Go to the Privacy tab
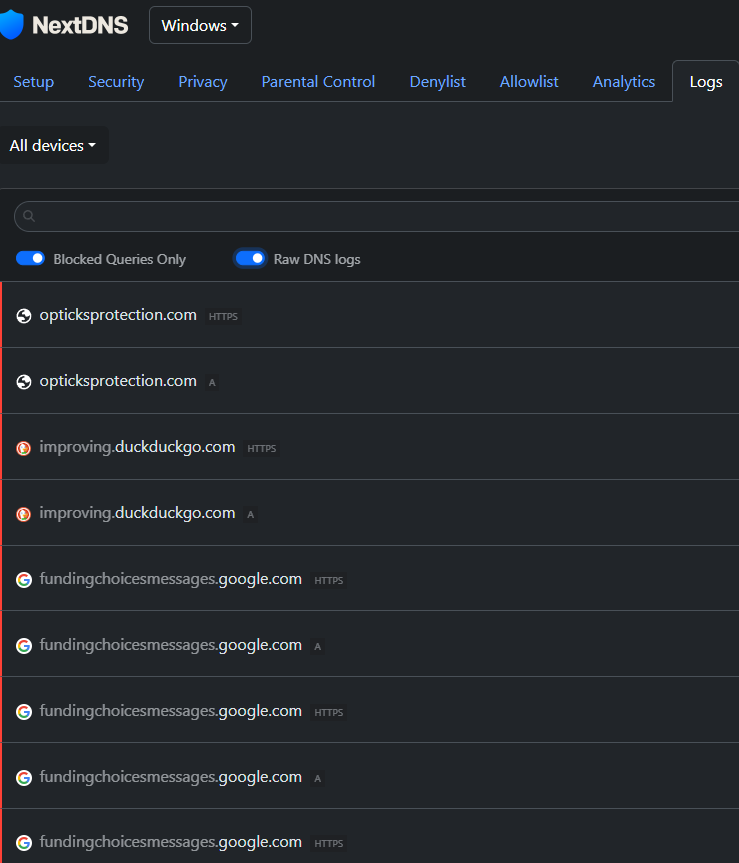The width and height of the screenshot is (739, 863). click(203, 81)
